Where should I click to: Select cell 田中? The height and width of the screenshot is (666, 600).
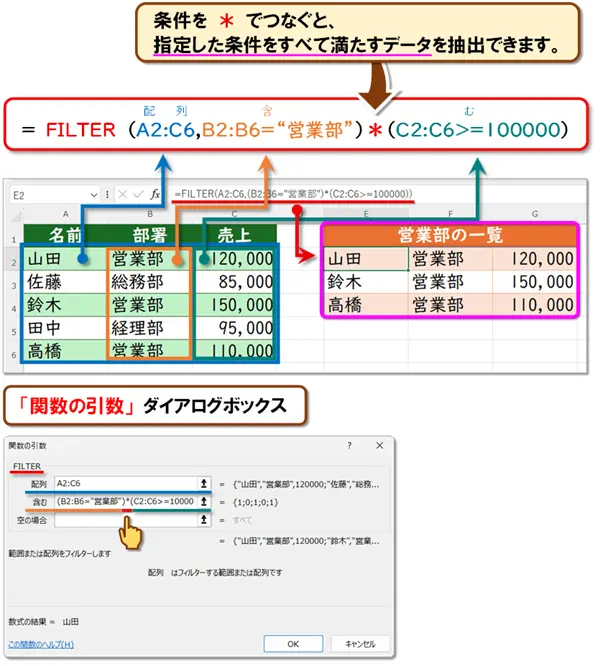coord(65,328)
